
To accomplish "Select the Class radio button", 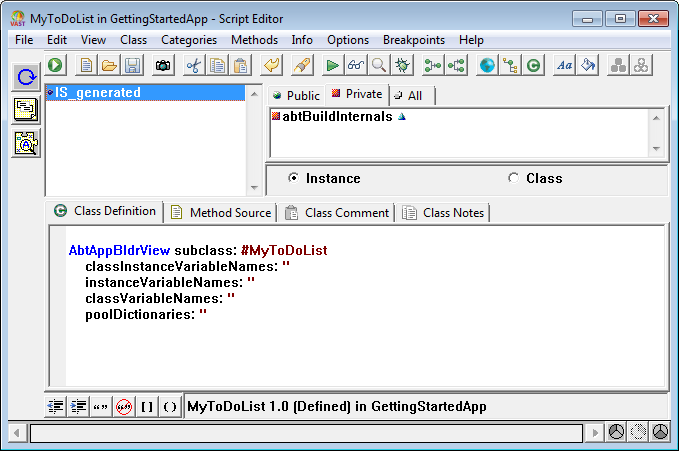I will pos(514,178).
